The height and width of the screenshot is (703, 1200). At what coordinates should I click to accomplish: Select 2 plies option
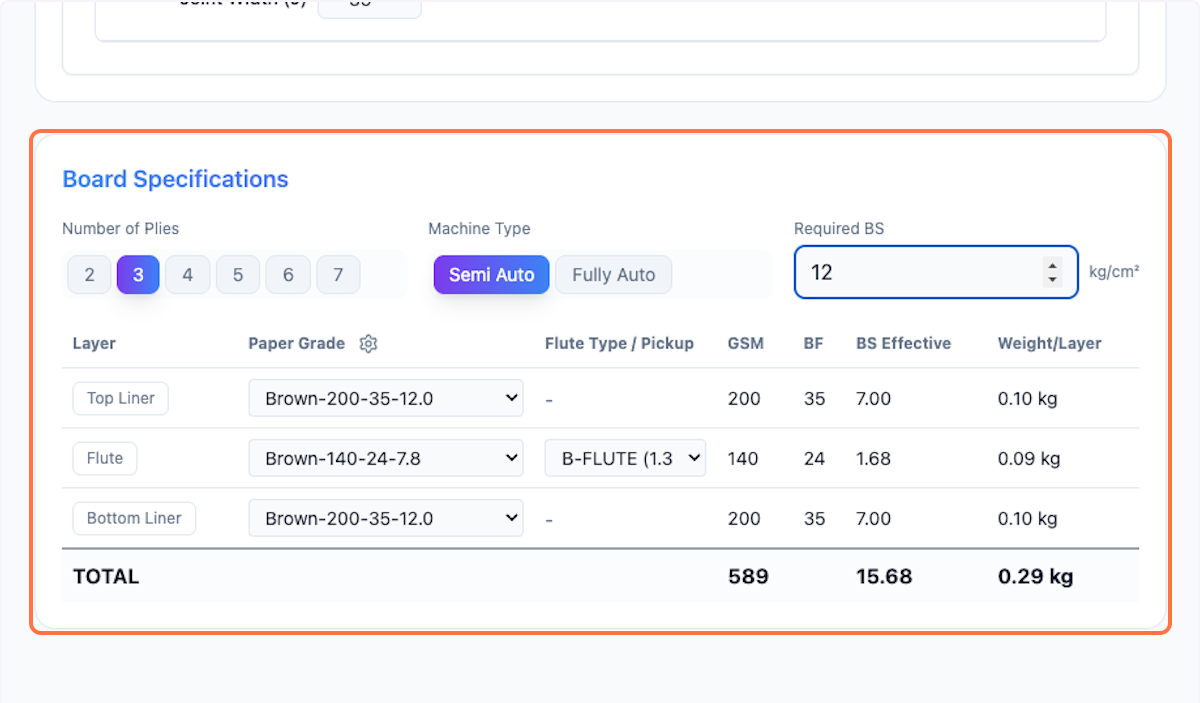89,274
